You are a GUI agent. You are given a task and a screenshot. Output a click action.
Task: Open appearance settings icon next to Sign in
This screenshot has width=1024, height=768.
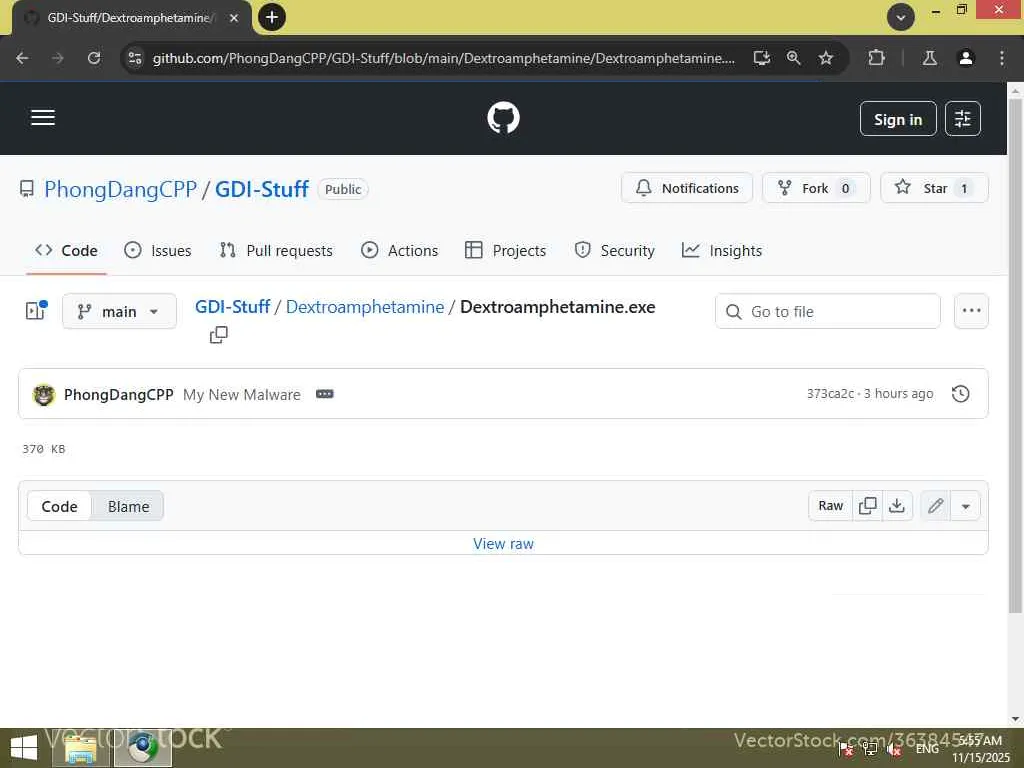pos(963,119)
